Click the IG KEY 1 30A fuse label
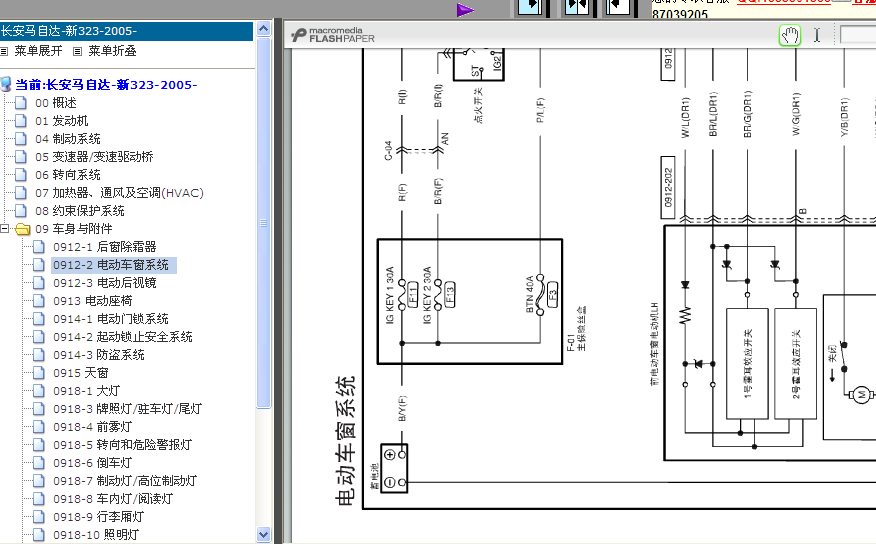 click(x=390, y=295)
